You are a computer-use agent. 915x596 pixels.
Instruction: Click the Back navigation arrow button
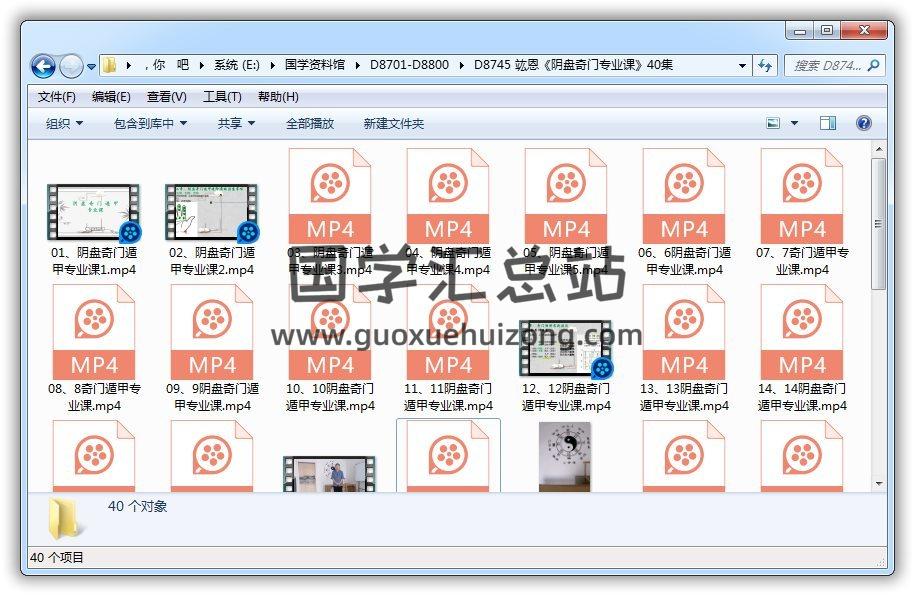pos(43,66)
